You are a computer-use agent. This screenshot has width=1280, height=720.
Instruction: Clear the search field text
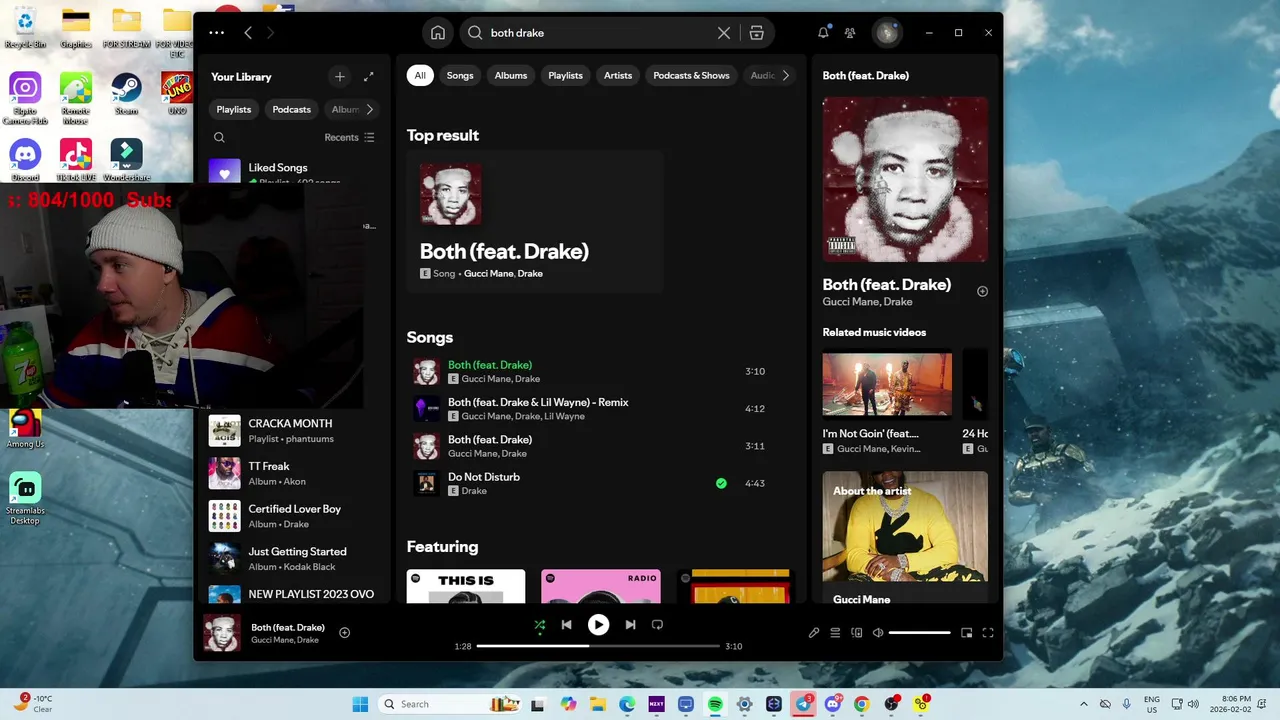coord(724,33)
